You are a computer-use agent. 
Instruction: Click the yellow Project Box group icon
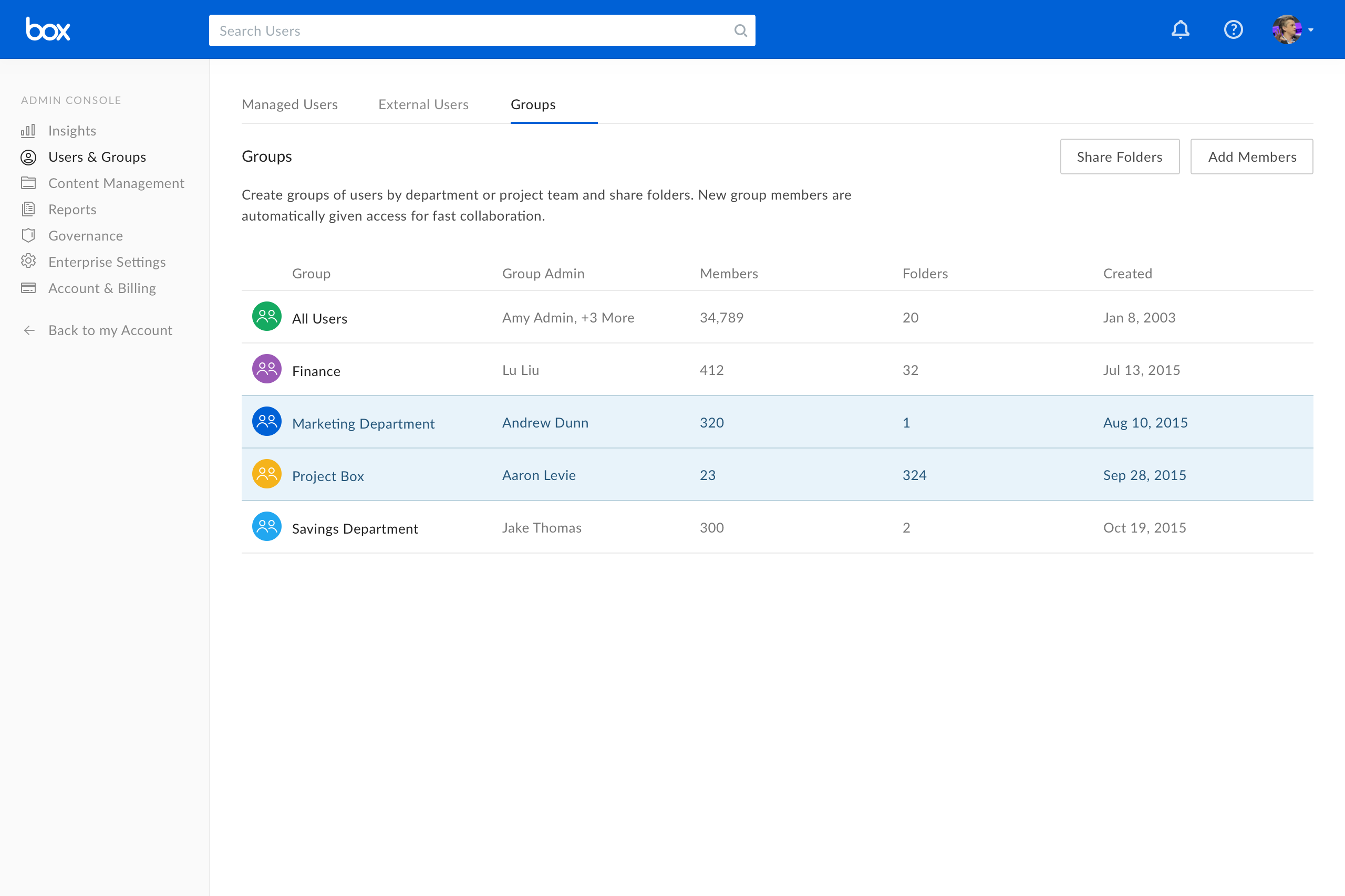pos(266,474)
